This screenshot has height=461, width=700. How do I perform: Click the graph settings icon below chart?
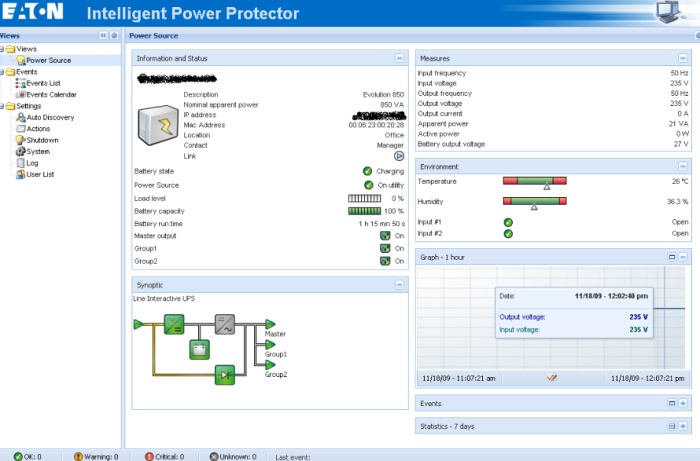(552, 378)
